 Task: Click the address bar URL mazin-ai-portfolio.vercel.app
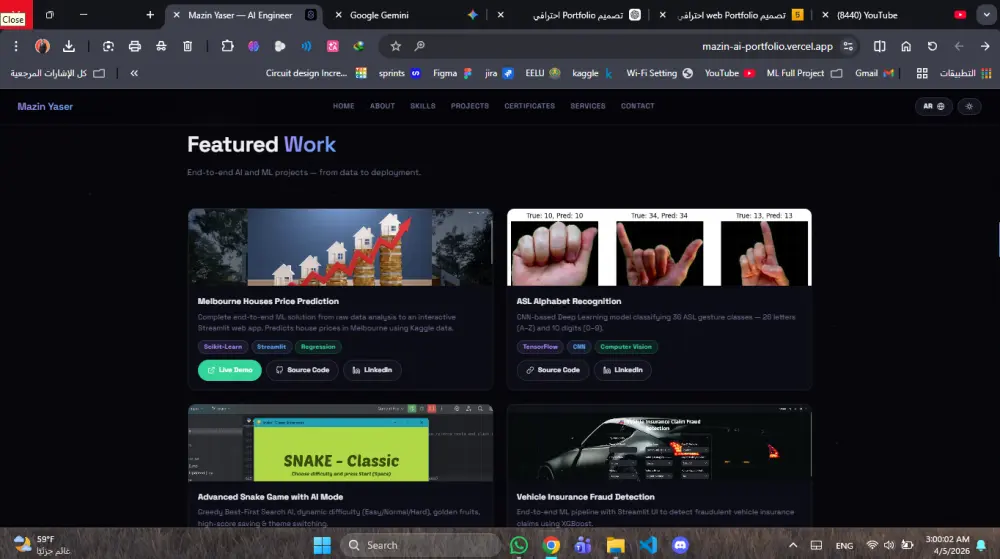pyautogui.click(x=767, y=46)
